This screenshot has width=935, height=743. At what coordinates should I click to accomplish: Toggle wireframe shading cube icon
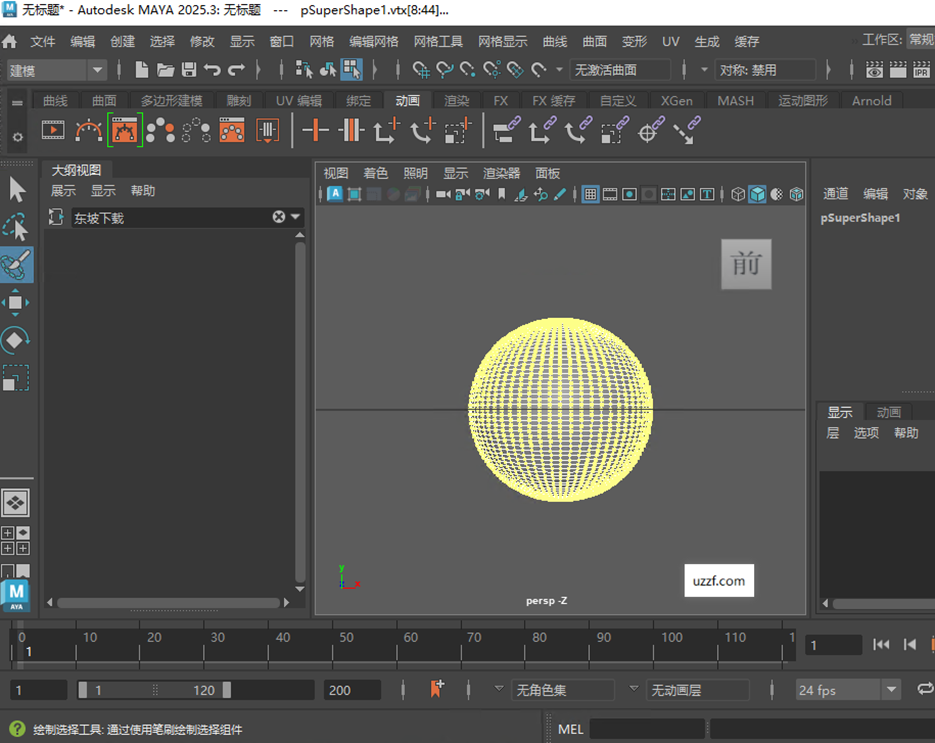tap(738, 194)
